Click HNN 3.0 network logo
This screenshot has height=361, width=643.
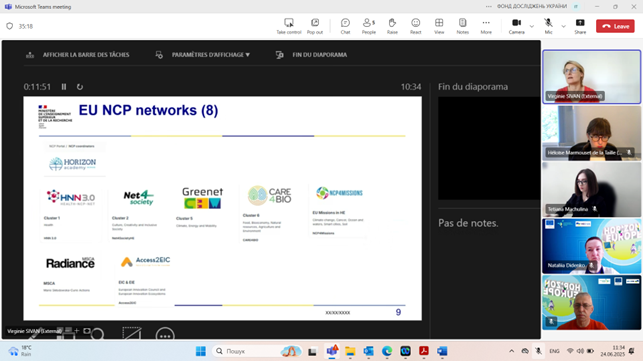(71, 197)
